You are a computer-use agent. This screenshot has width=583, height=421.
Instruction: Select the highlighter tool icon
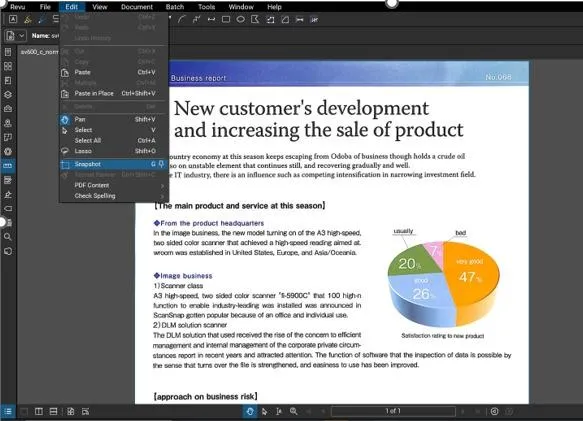click(x=28, y=20)
